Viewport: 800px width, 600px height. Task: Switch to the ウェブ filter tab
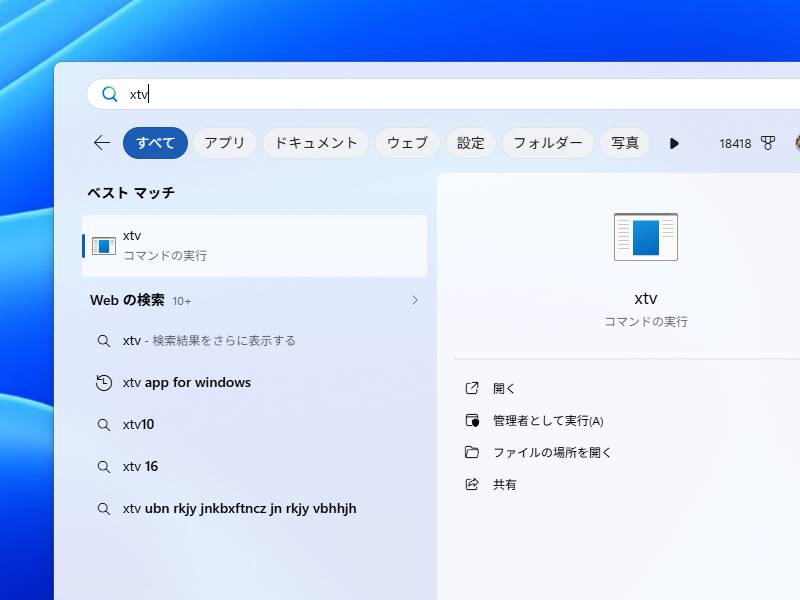407,143
